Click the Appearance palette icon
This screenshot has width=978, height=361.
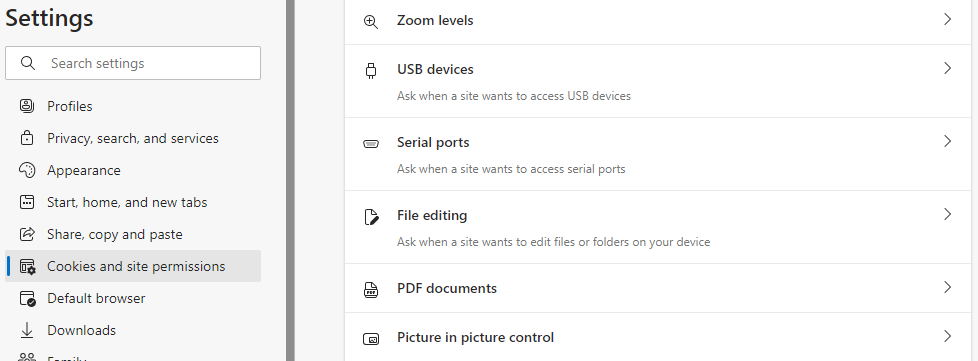[27, 170]
